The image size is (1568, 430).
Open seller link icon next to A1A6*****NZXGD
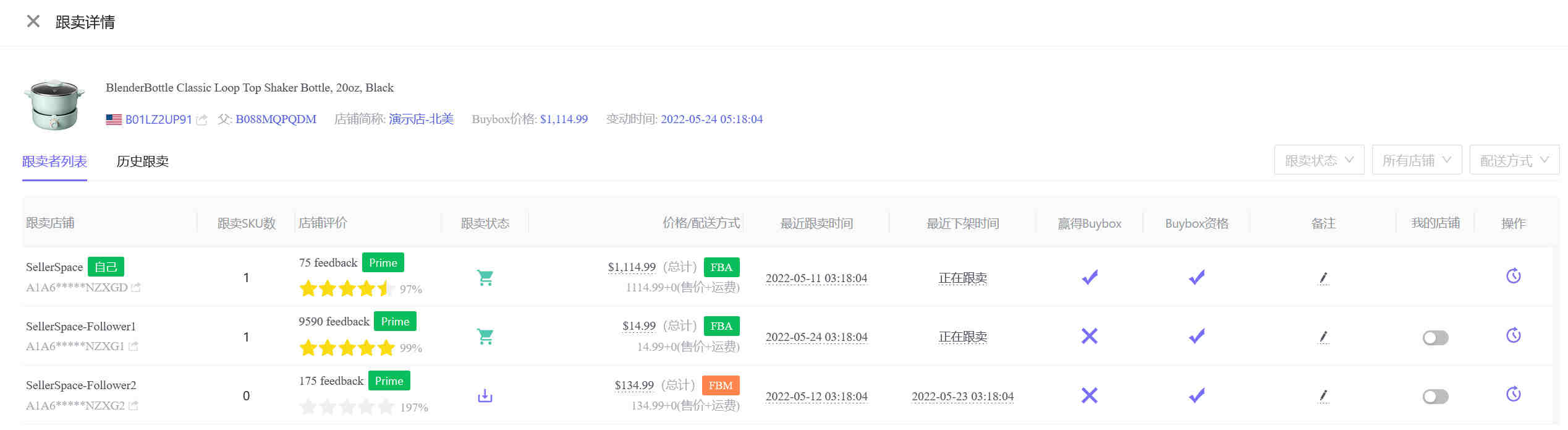136,288
